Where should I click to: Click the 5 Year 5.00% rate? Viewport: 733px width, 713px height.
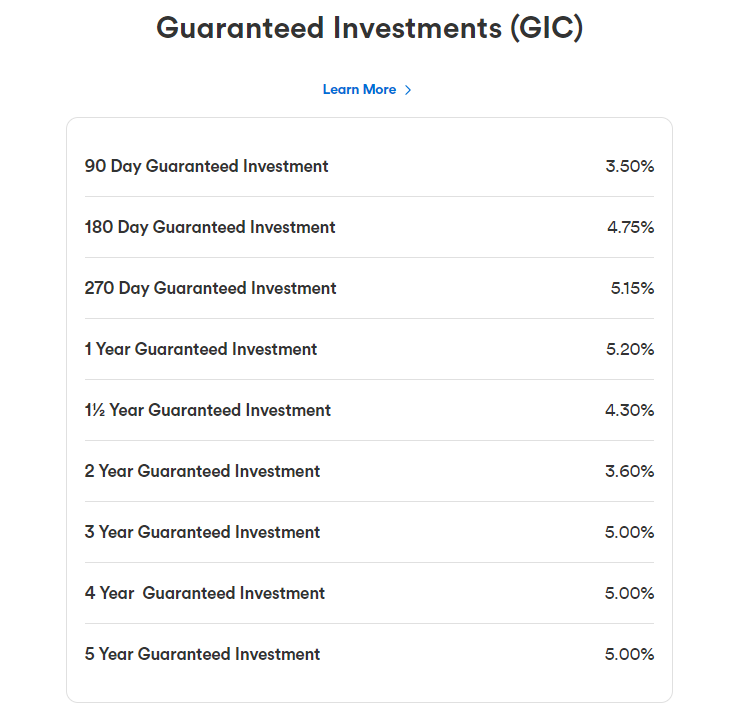point(629,654)
